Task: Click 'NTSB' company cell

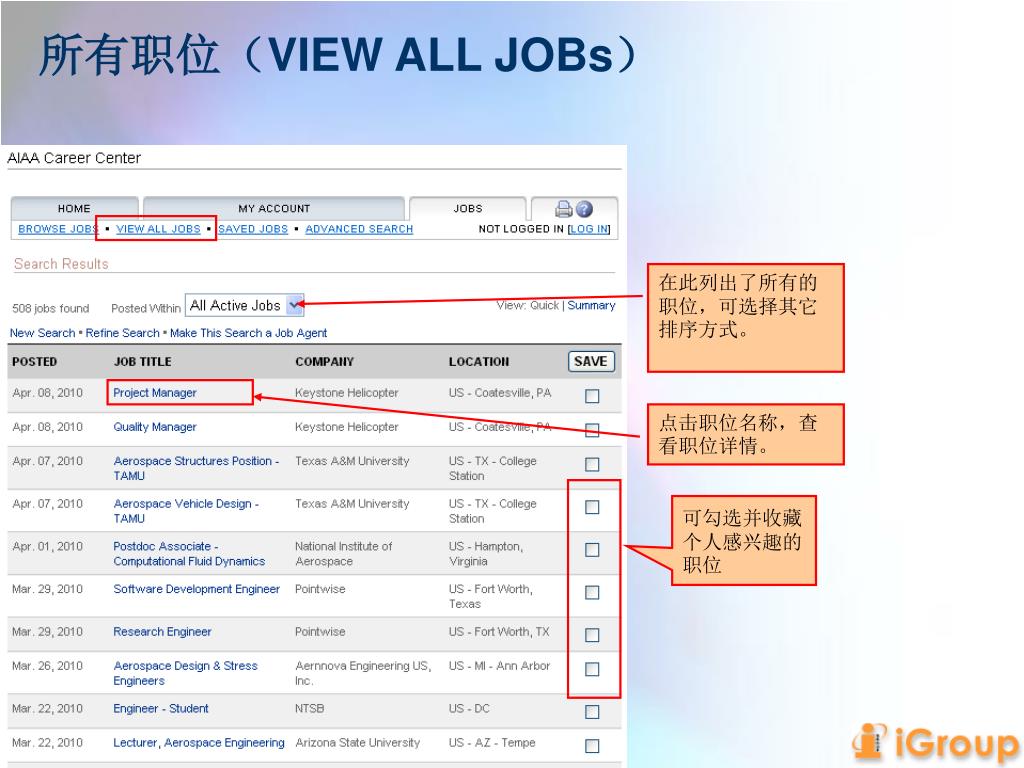Action: coord(310,709)
